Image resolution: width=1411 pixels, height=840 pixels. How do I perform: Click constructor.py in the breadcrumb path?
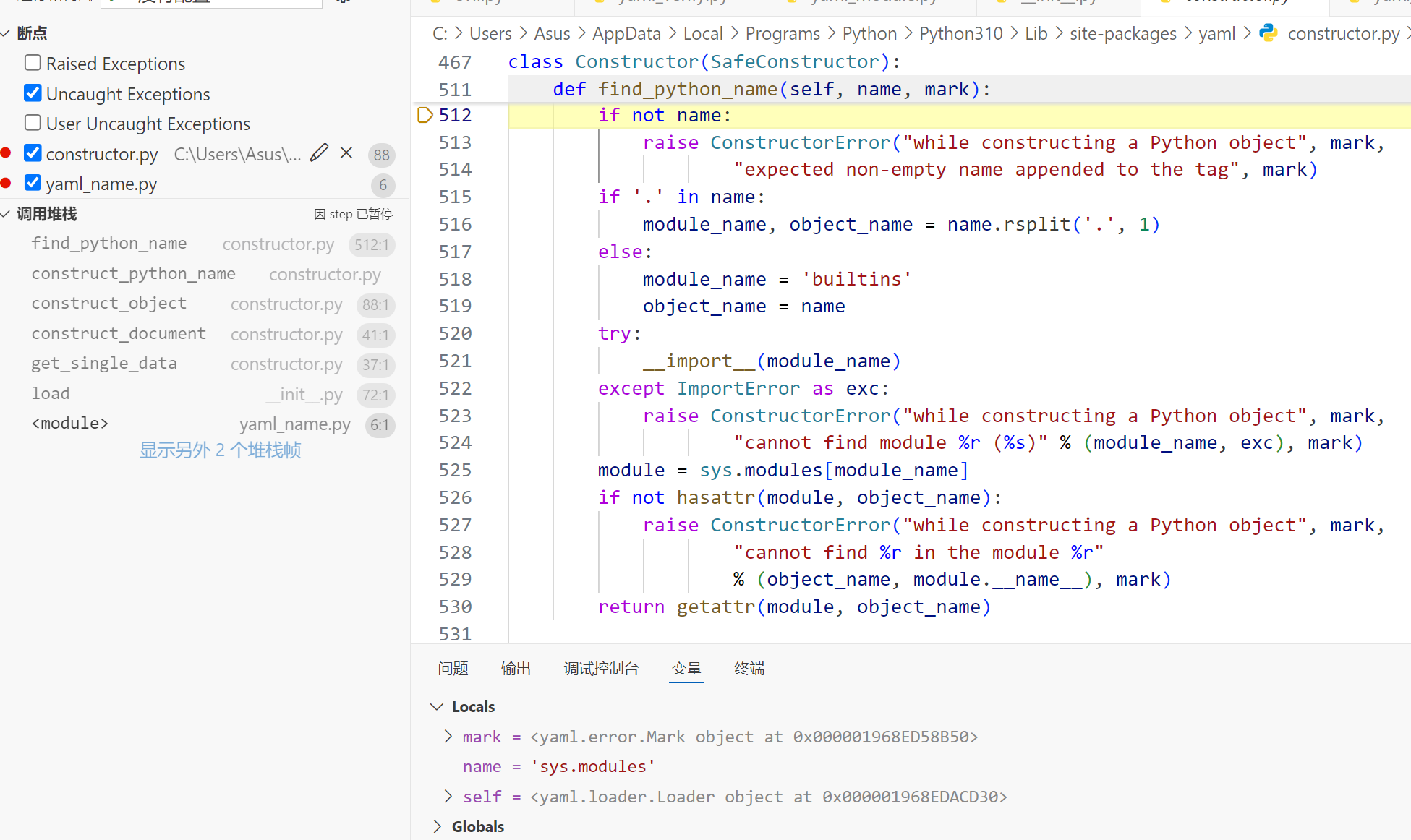click(1344, 33)
